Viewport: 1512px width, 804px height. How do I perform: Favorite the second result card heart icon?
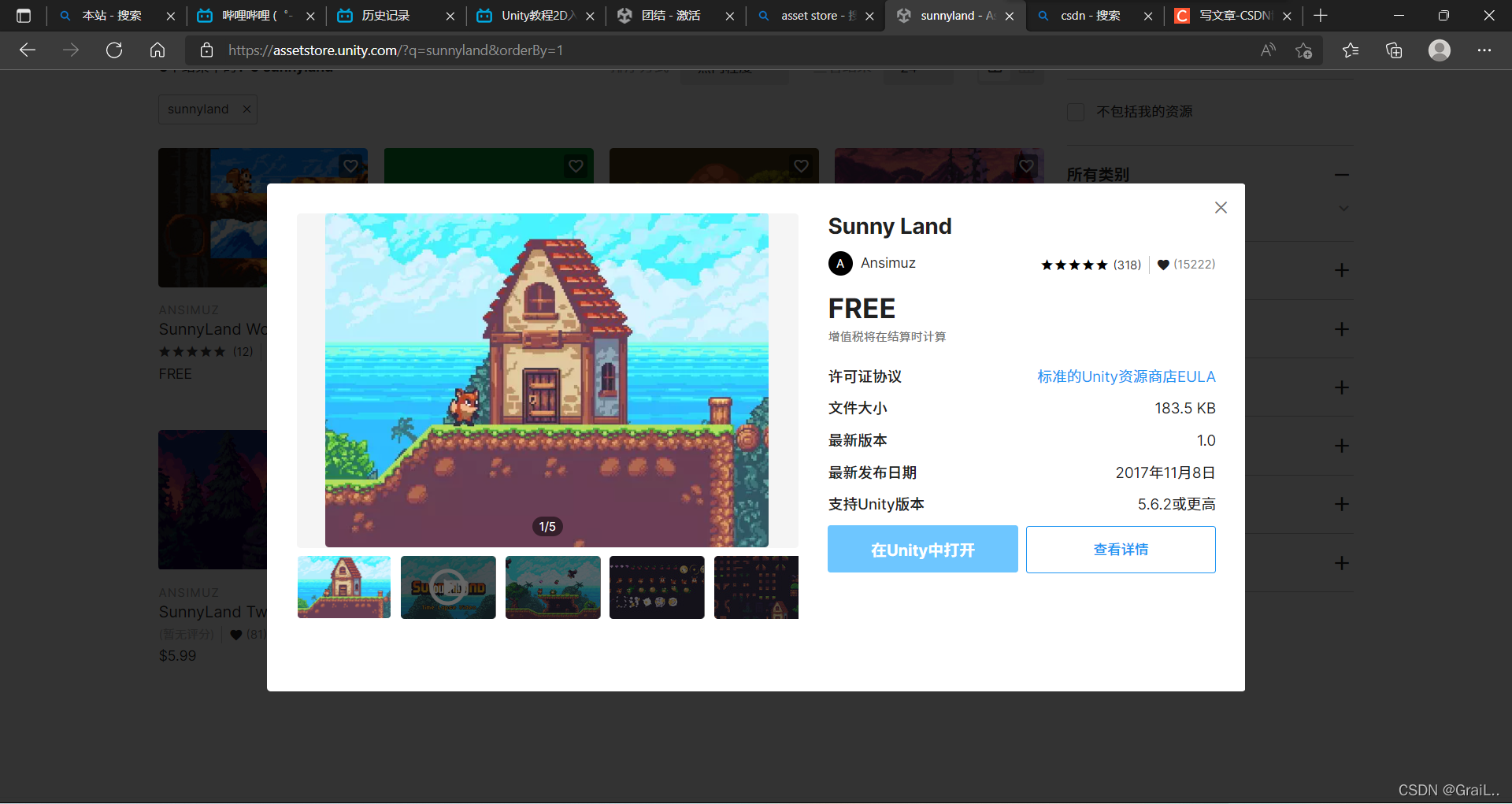(576, 166)
